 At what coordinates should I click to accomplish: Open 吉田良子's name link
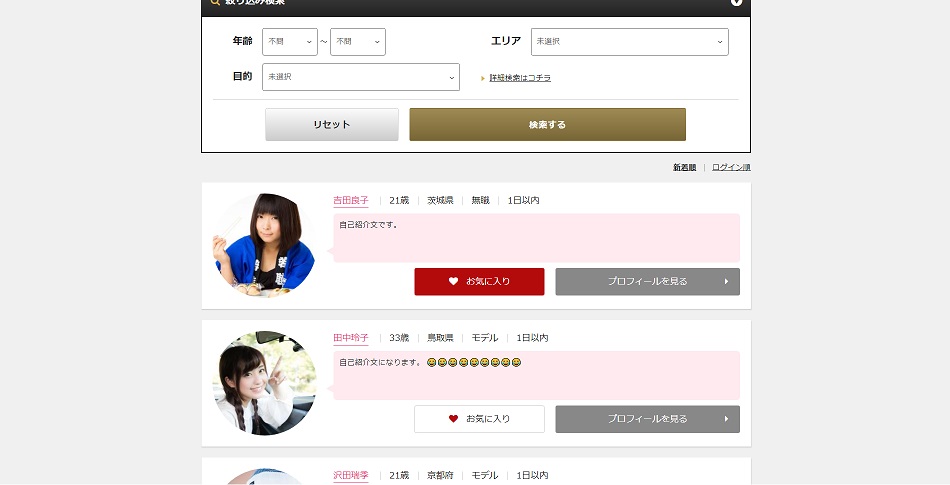pyautogui.click(x=351, y=200)
